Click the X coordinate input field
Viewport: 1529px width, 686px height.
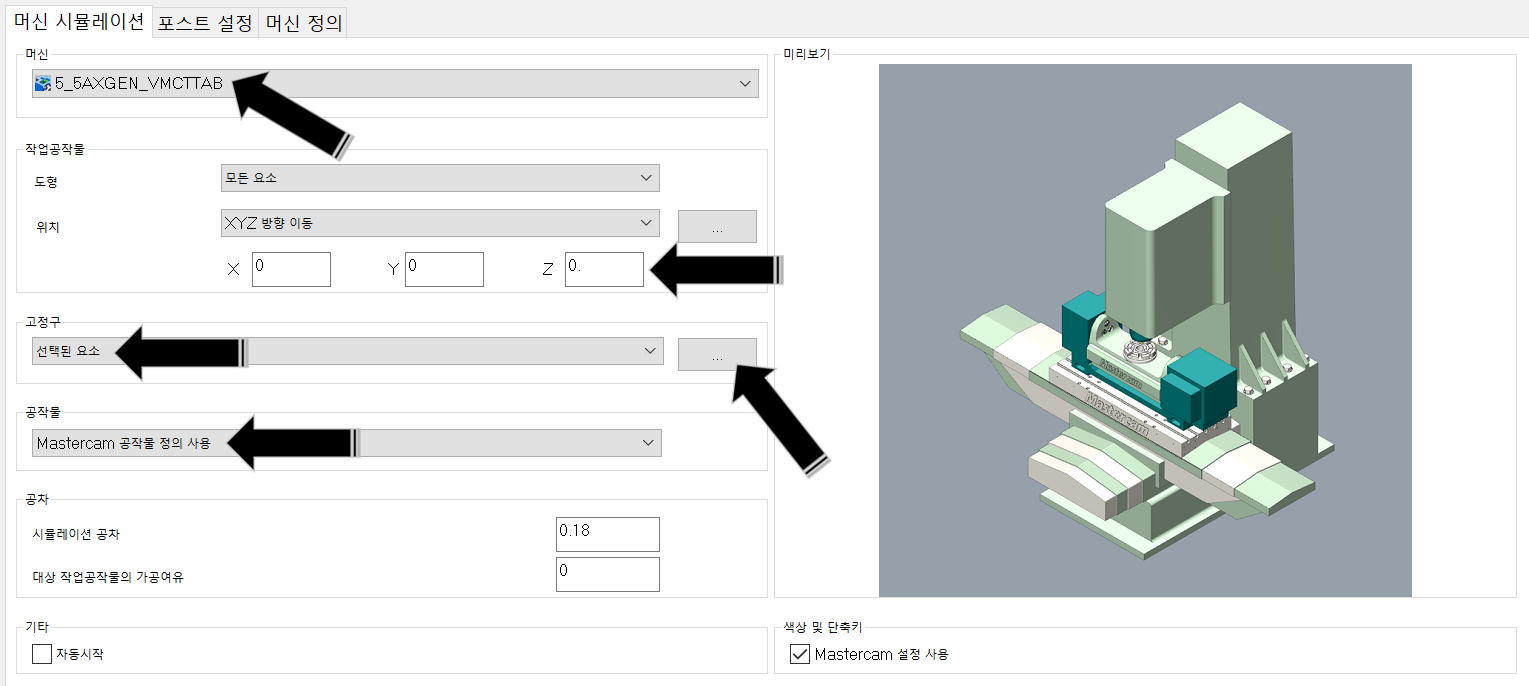click(291, 269)
